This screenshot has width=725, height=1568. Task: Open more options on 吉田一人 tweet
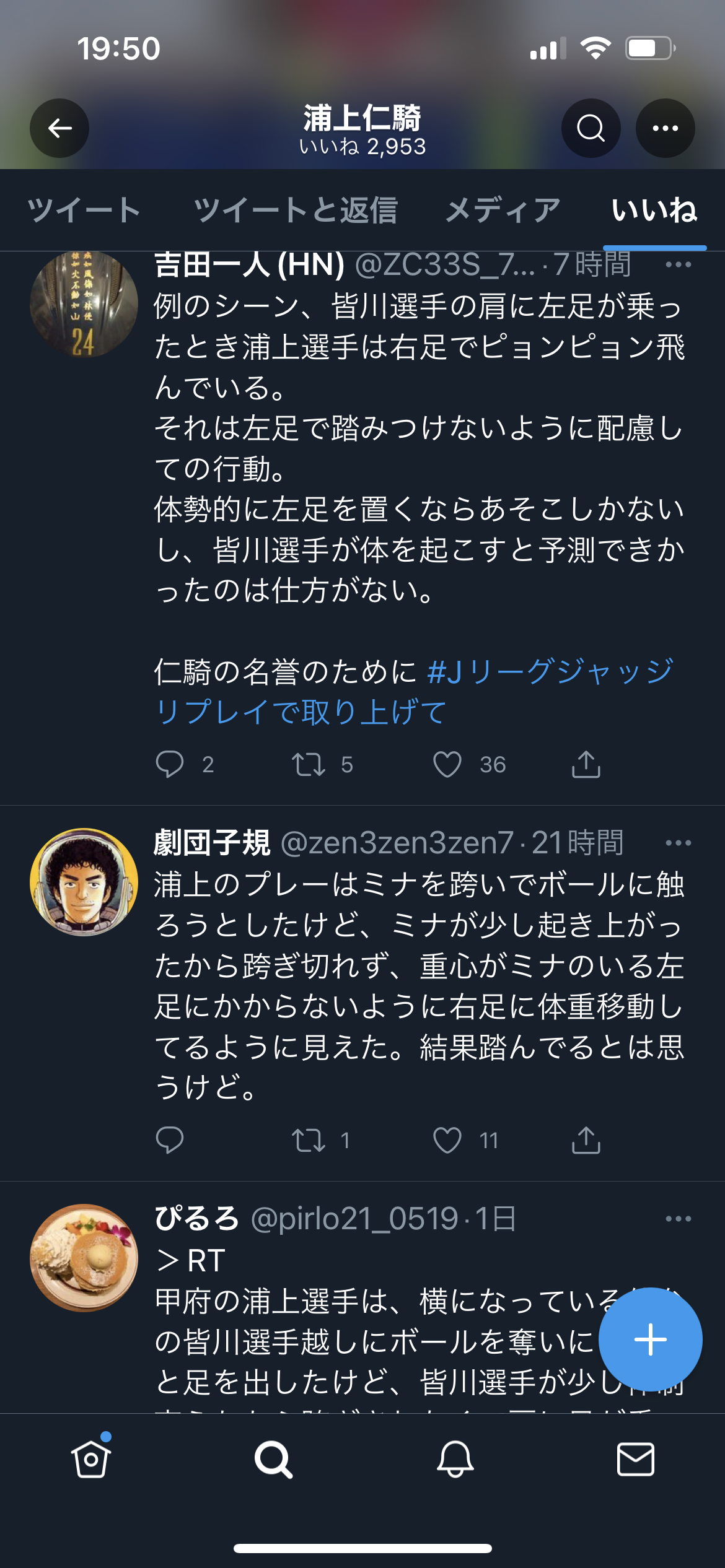(x=678, y=265)
